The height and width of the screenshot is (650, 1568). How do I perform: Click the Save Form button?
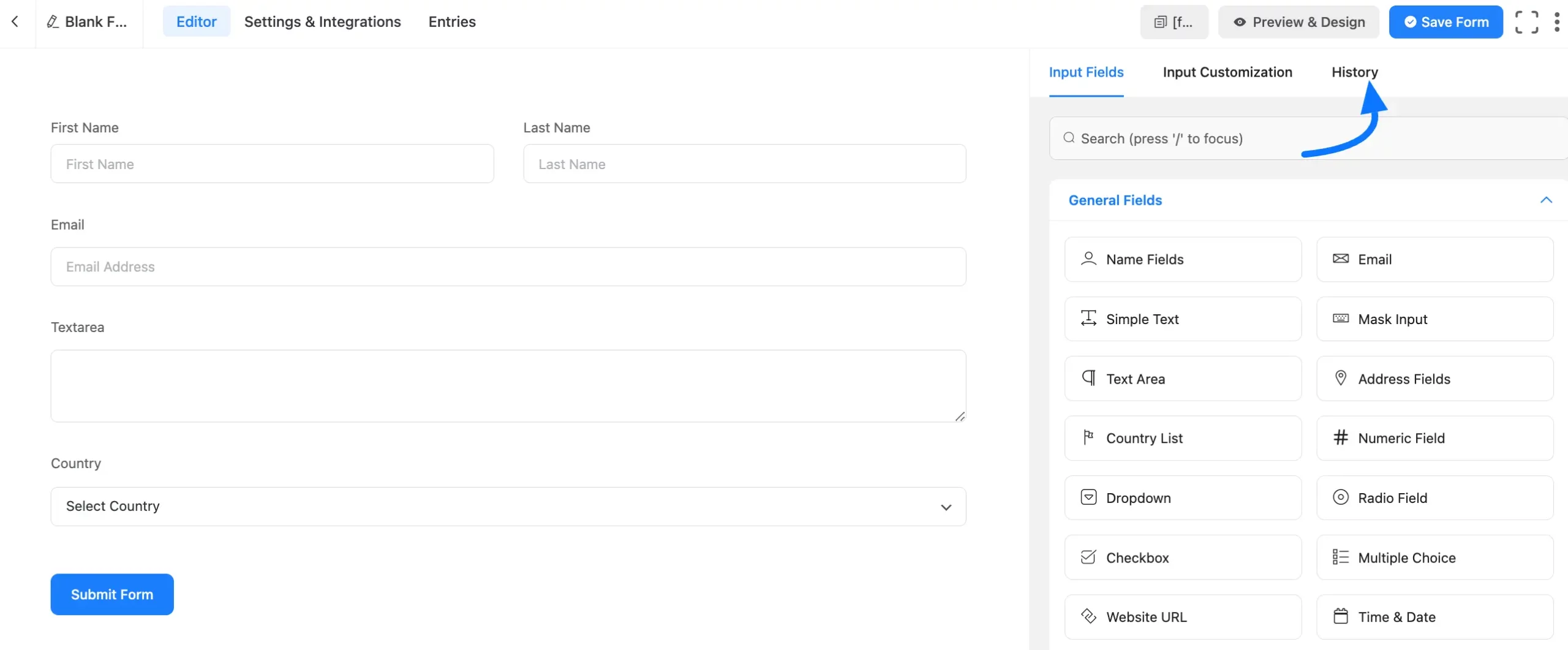[x=1445, y=23]
